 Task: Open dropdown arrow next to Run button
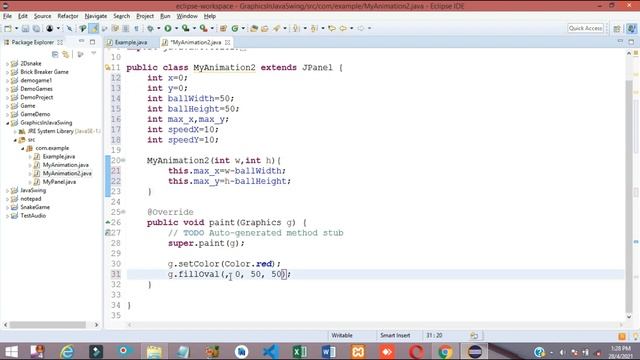click(176, 28)
